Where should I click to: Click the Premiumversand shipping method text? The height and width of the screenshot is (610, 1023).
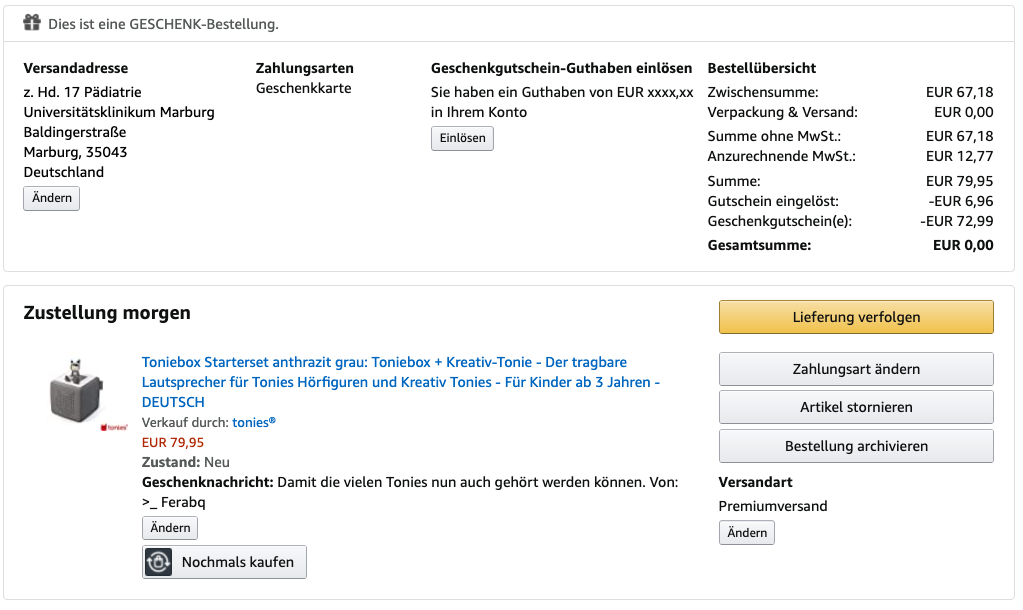[x=772, y=506]
